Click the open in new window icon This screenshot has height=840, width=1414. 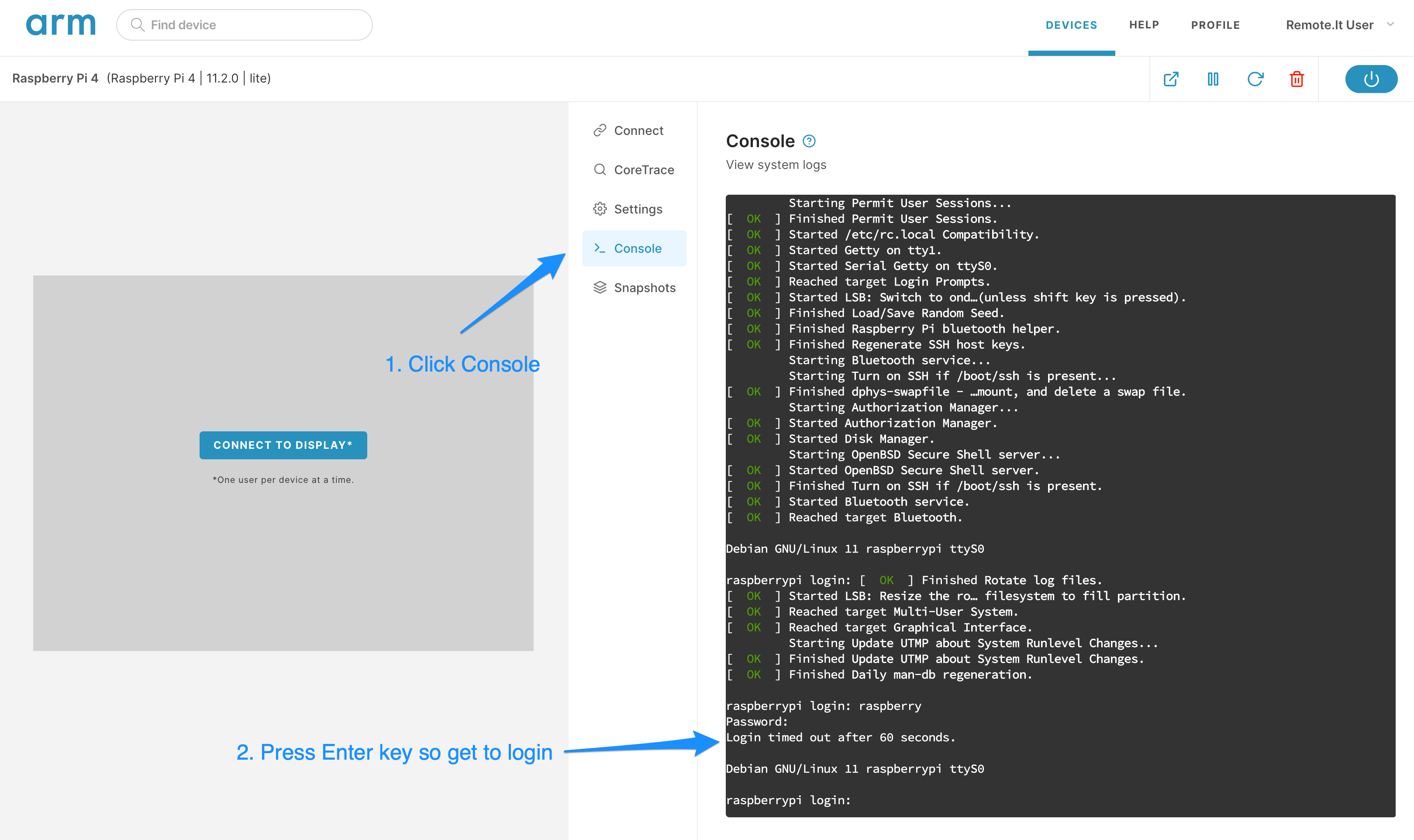coord(1171,79)
